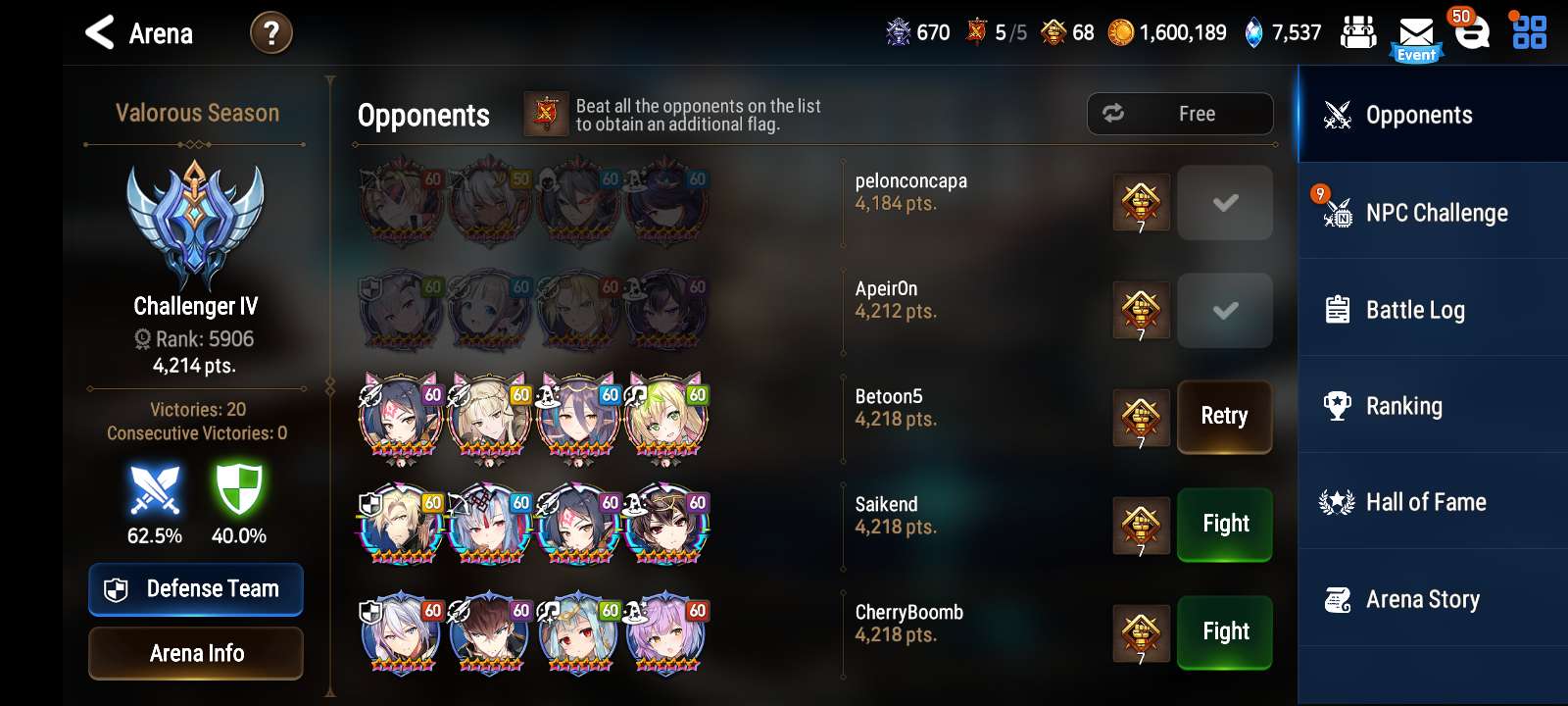The image size is (1568, 706).
Task: Go back using the Arena arrow
Action: coord(100,32)
